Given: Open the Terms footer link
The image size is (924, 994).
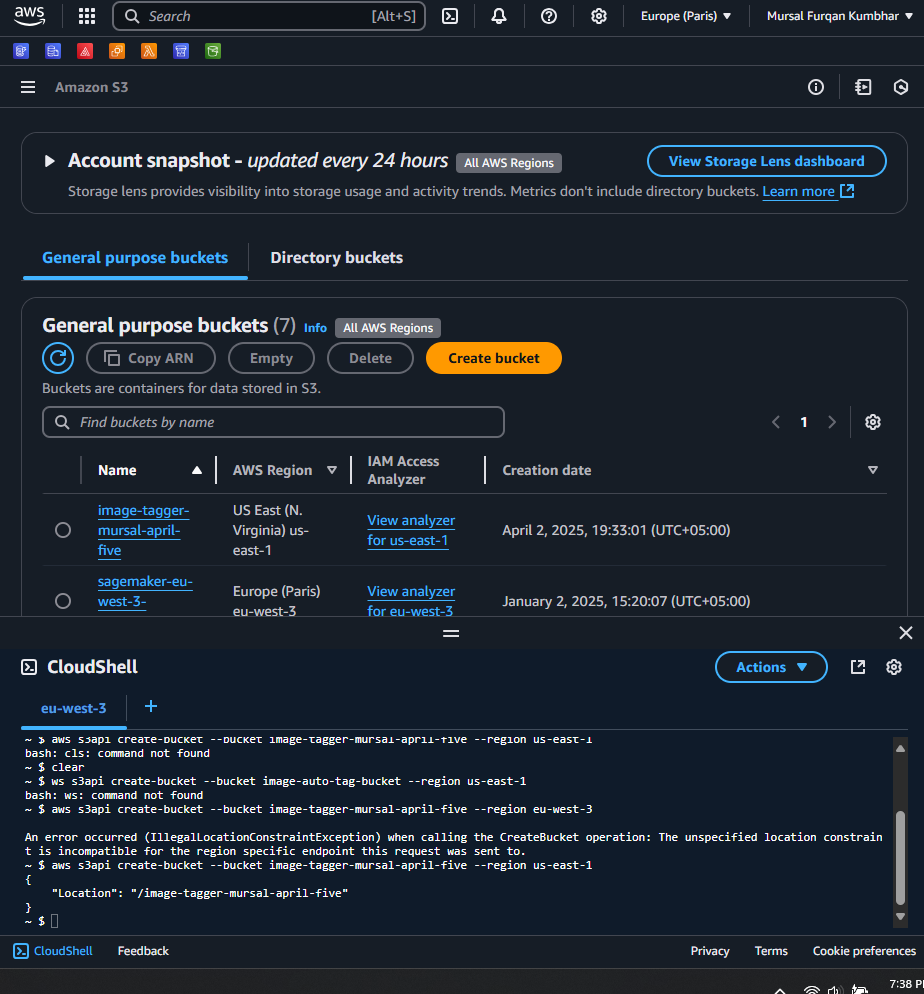Looking at the screenshot, I should click(x=771, y=951).
